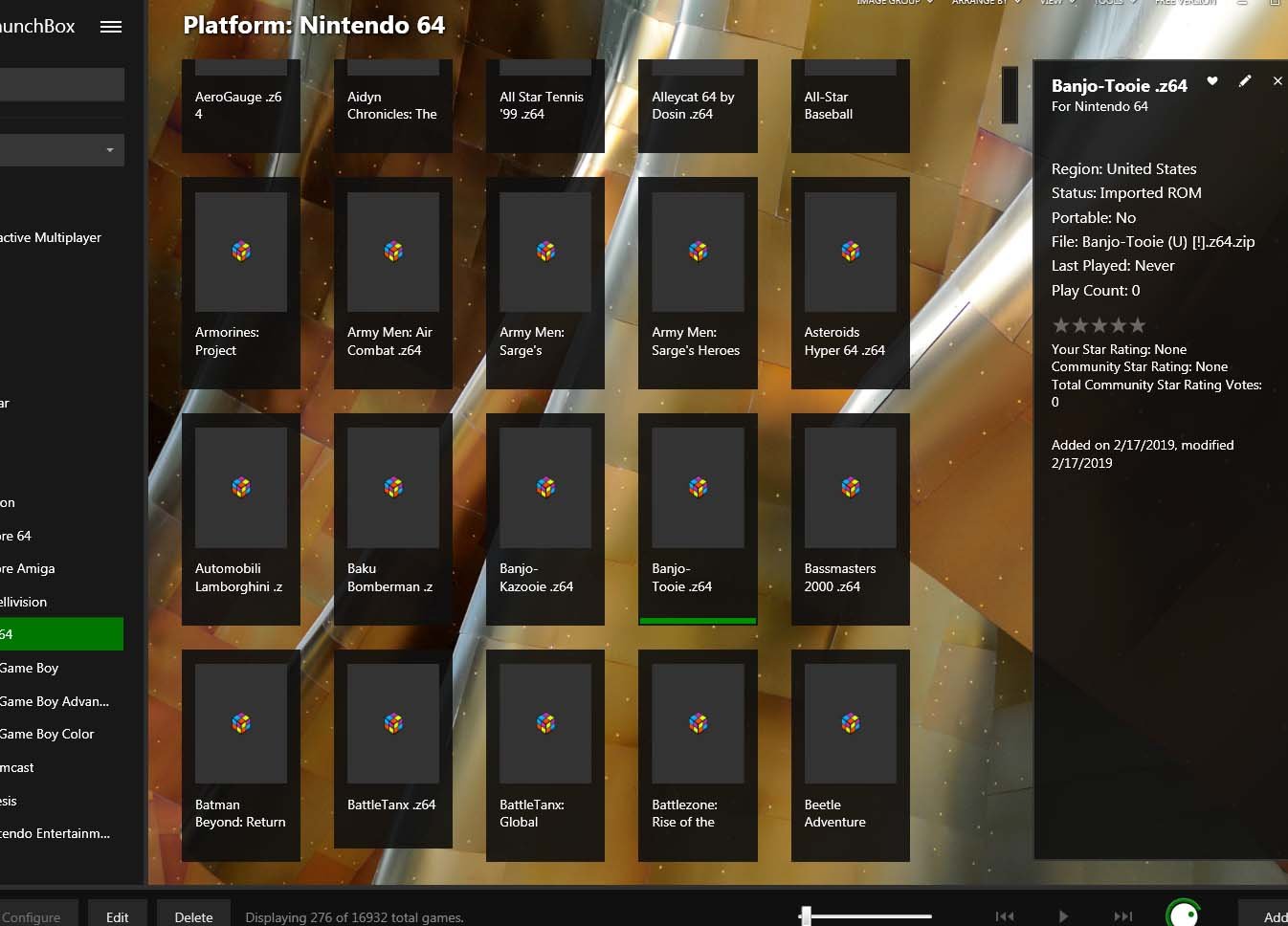This screenshot has height=926, width=1288.
Task: Open Intellivision platform in sidebar
Action: [61, 602]
